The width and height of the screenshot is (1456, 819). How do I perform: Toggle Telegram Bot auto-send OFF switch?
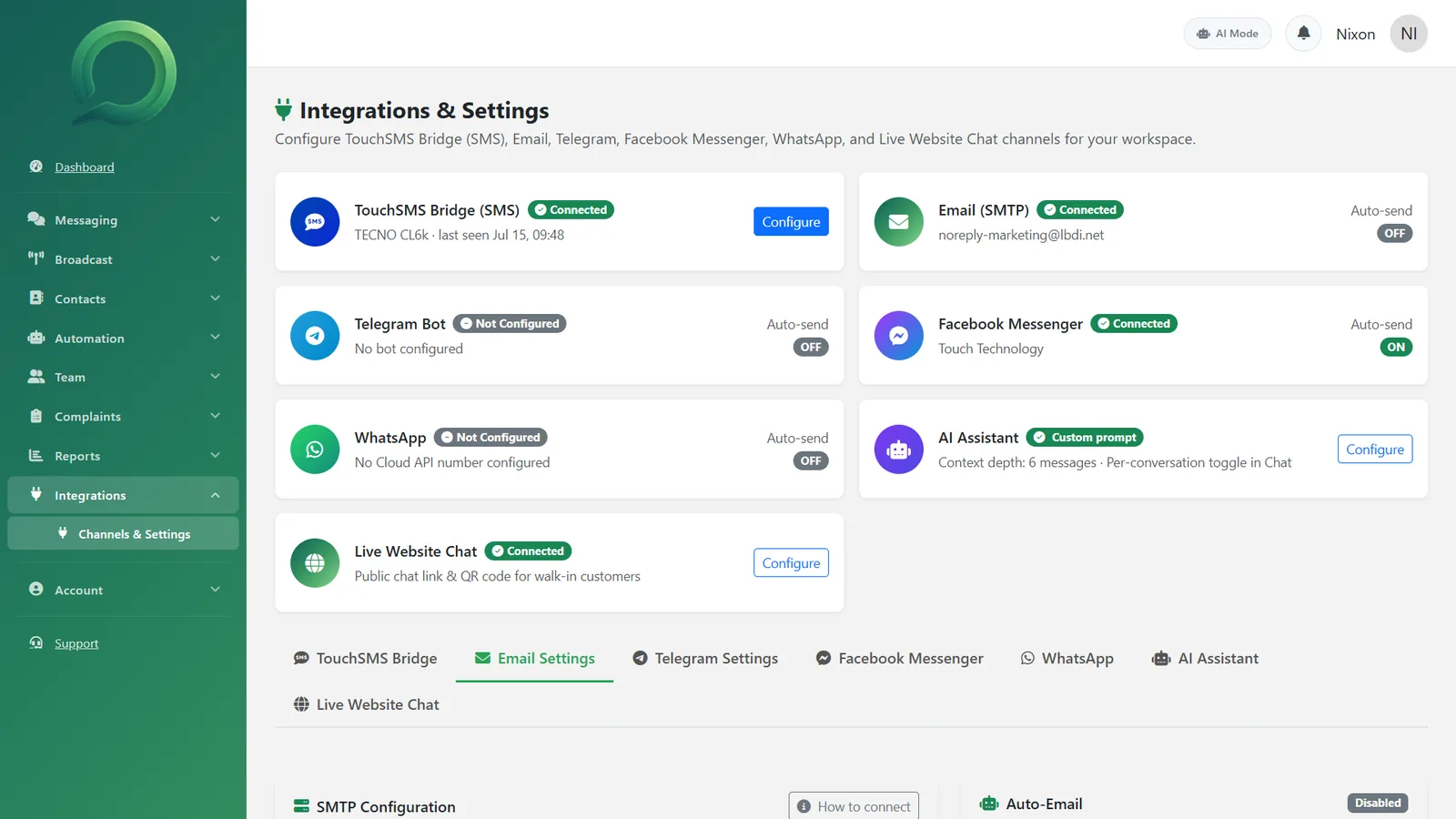pyautogui.click(x=811, y=347)
